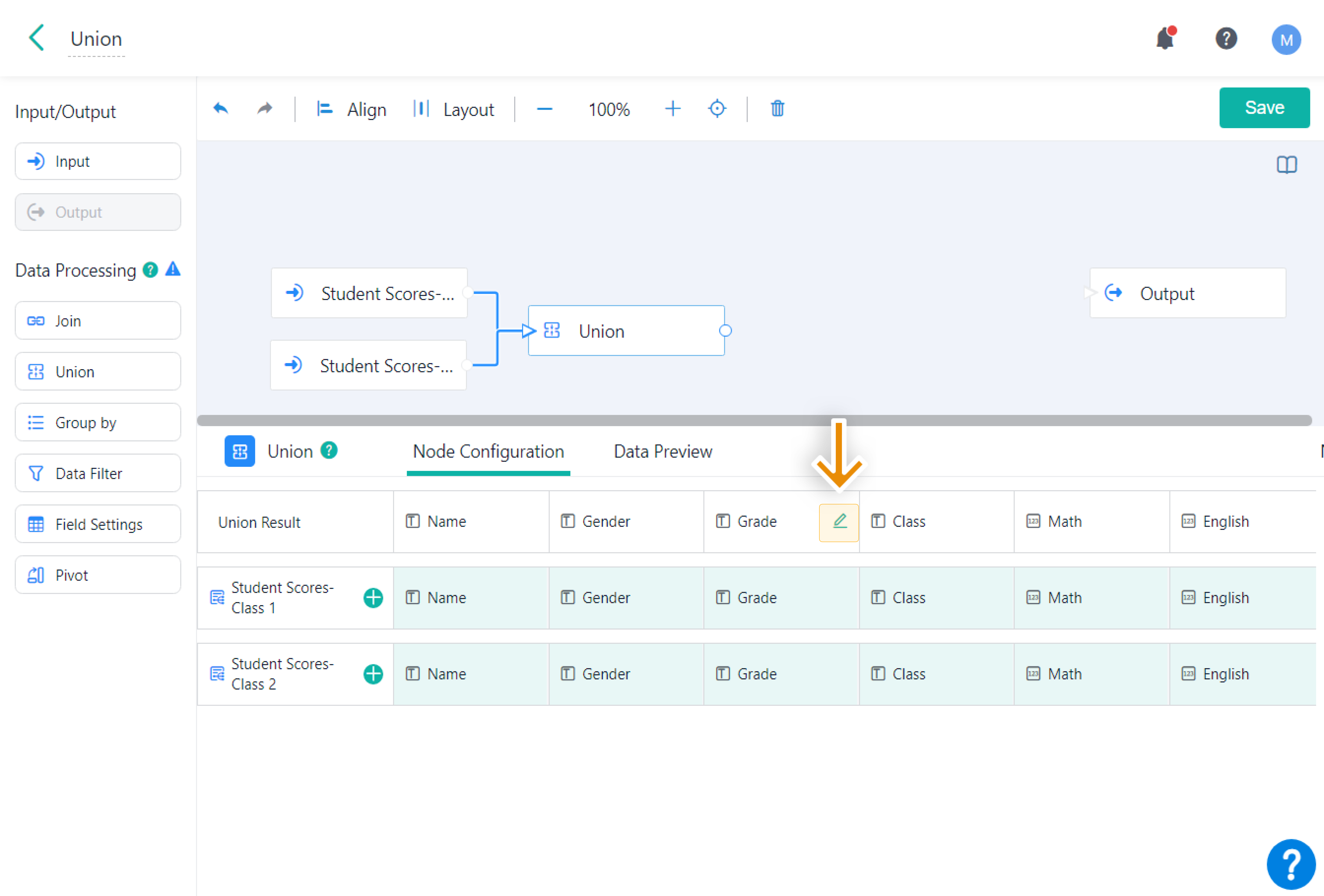Click Class 1 row Math field
The image size is (1324, 896).
1092,598
